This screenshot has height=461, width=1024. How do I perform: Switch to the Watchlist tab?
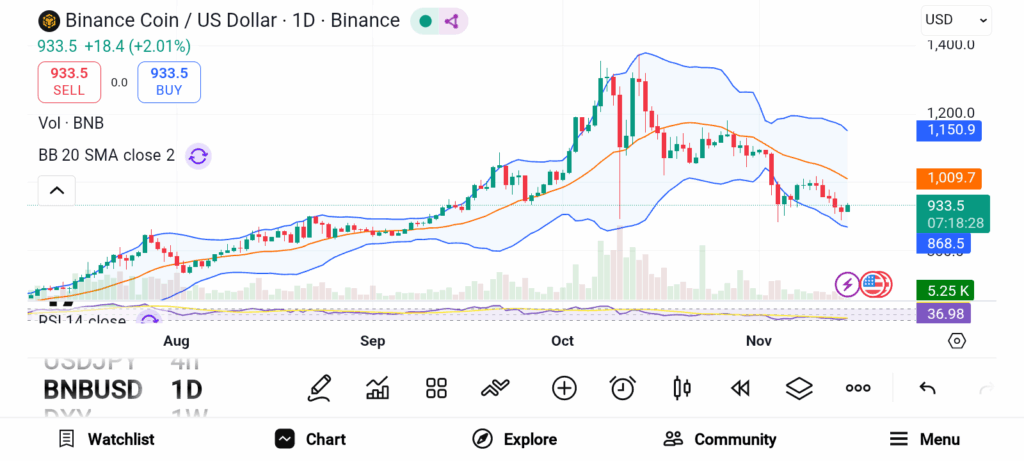(x=106, y=439)
